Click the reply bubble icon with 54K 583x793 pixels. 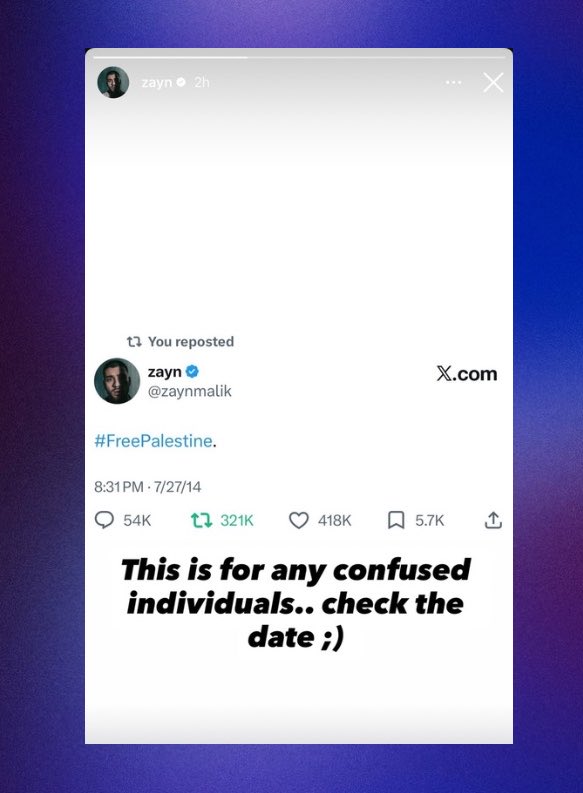[x=104, y=520]
